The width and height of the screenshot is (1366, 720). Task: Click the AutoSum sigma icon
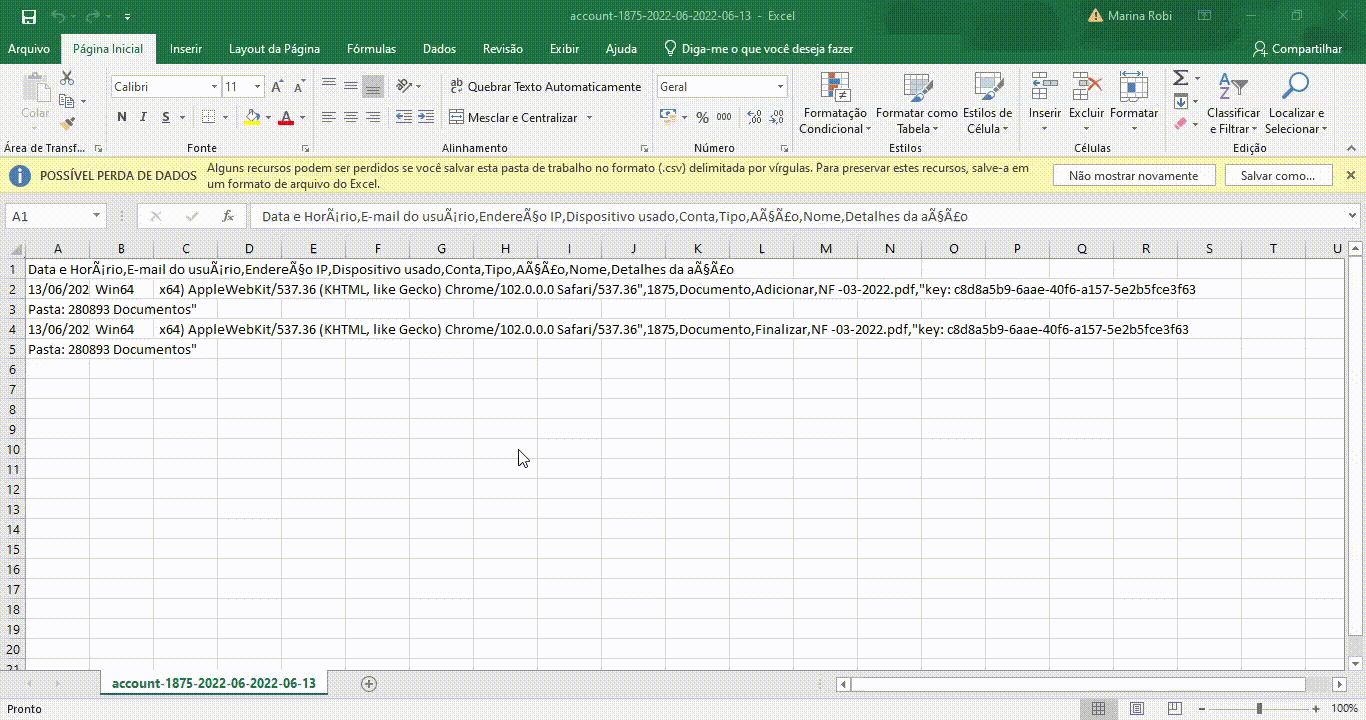point(1180,78)
